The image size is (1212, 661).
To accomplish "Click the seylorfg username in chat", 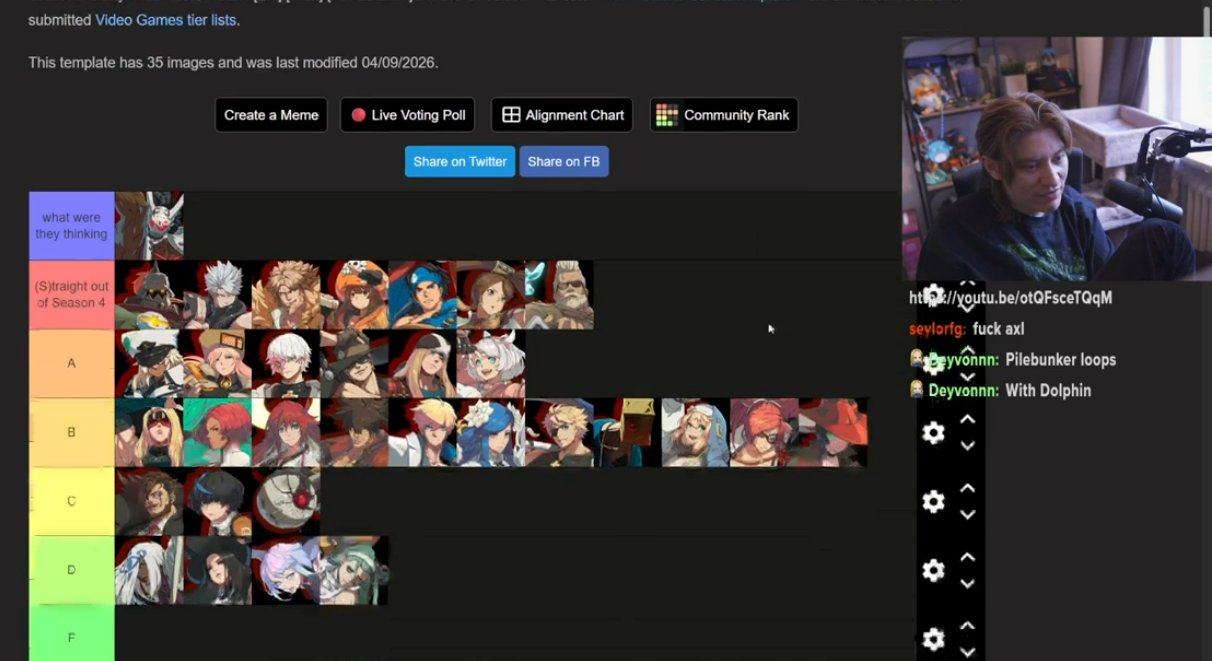I will (938, 329).
